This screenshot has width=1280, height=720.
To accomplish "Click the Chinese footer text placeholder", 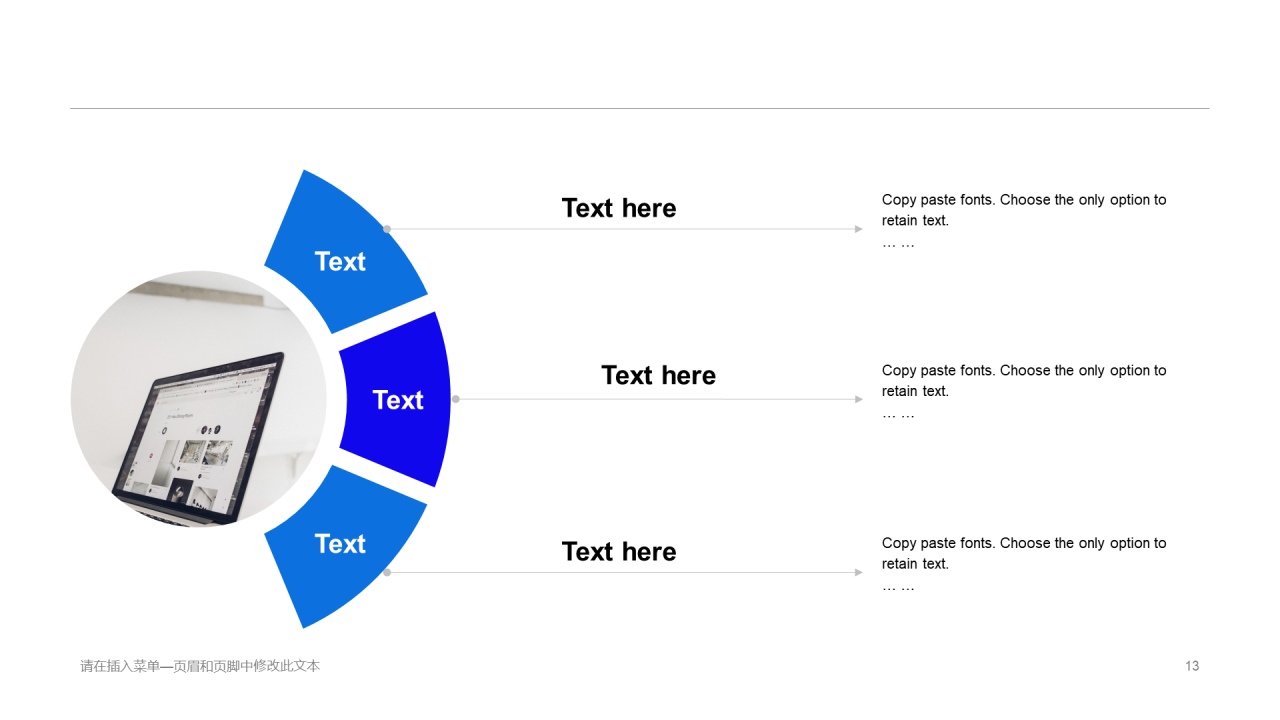I will click(x=200, y=666).
